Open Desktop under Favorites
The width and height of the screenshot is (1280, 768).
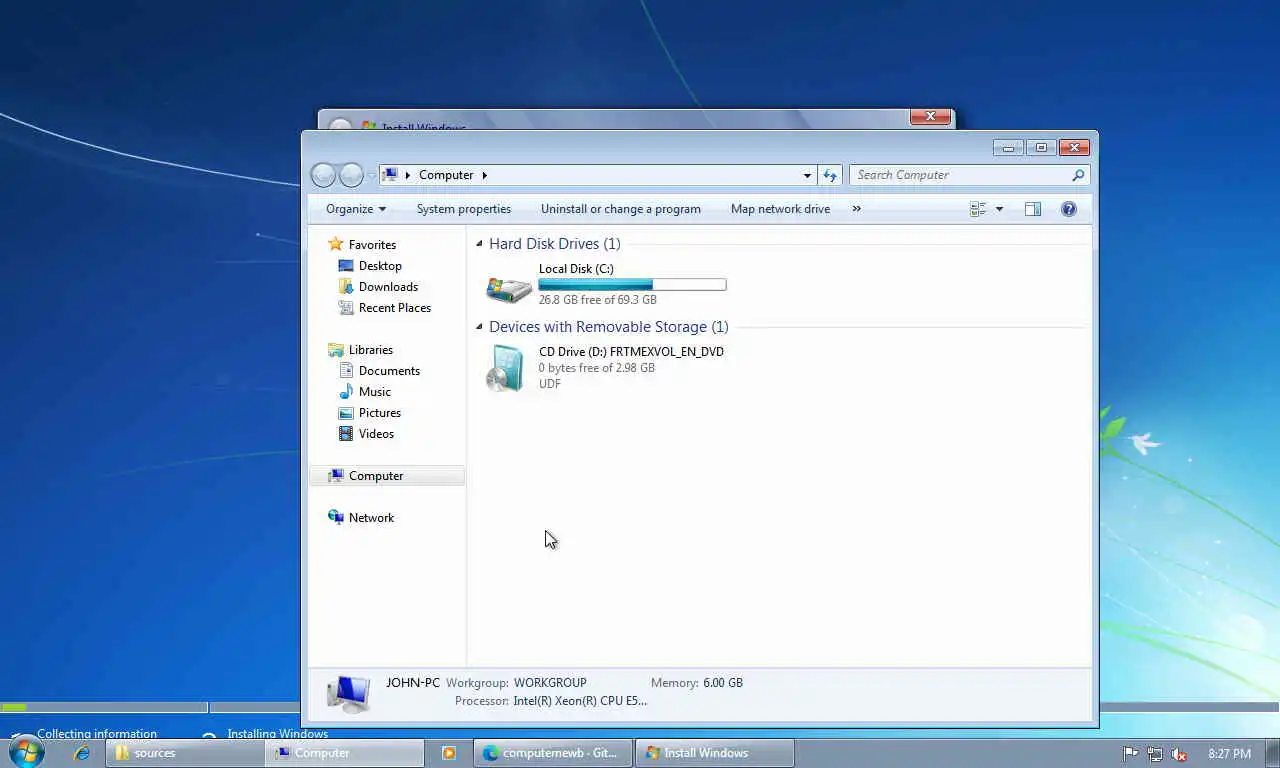(380, 266)
